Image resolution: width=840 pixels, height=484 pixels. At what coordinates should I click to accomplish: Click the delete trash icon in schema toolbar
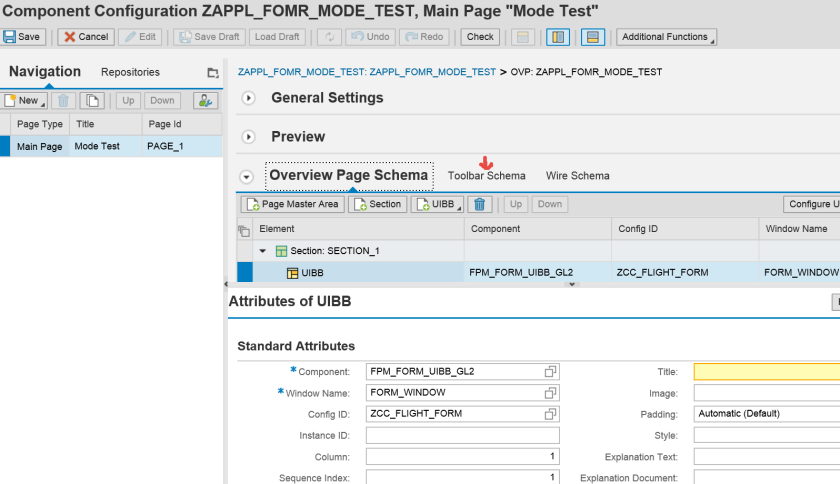point(480,204)
